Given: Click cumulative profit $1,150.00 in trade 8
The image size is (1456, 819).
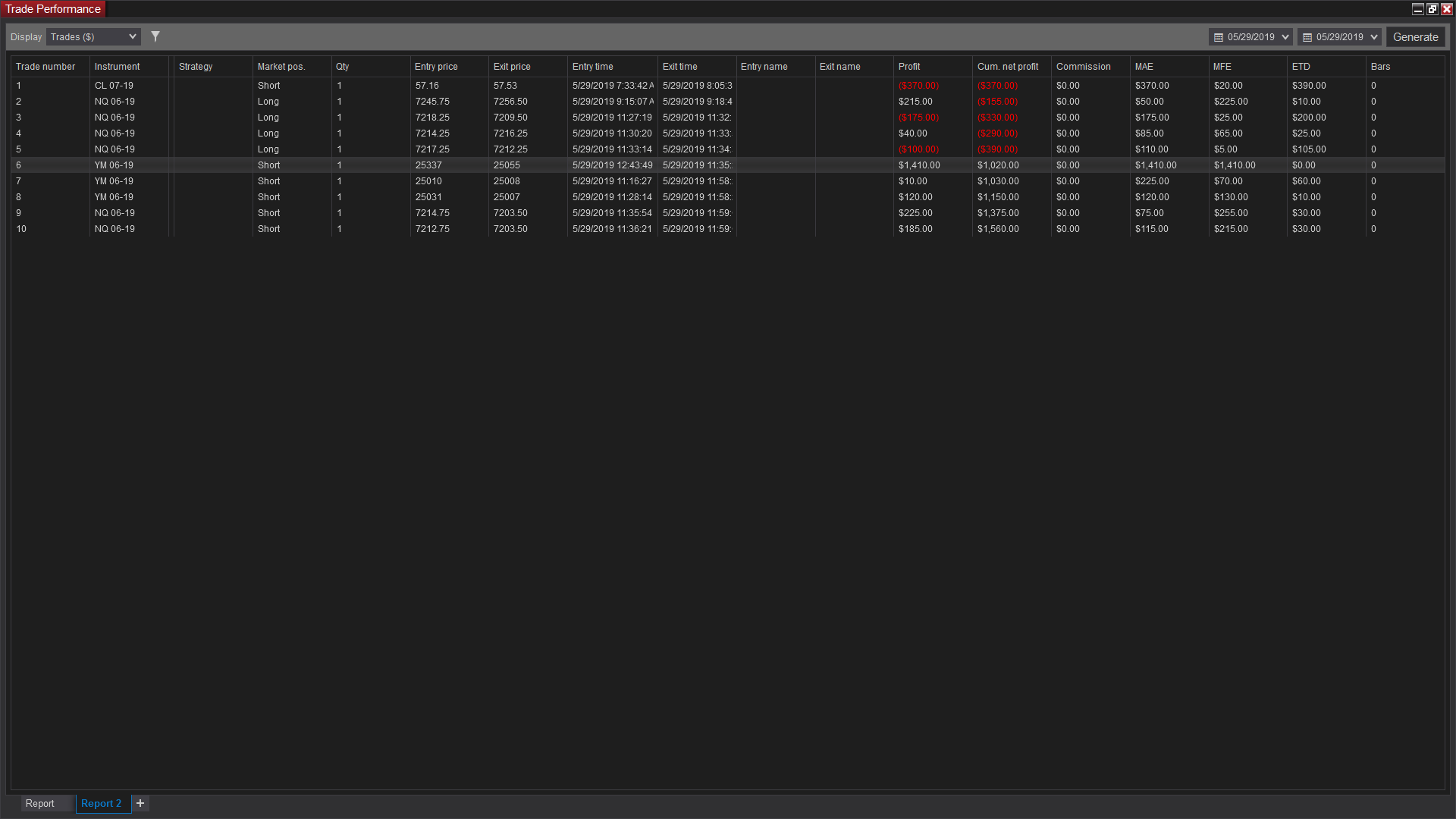Looking at the screenshot, I should tap(998, 197).
